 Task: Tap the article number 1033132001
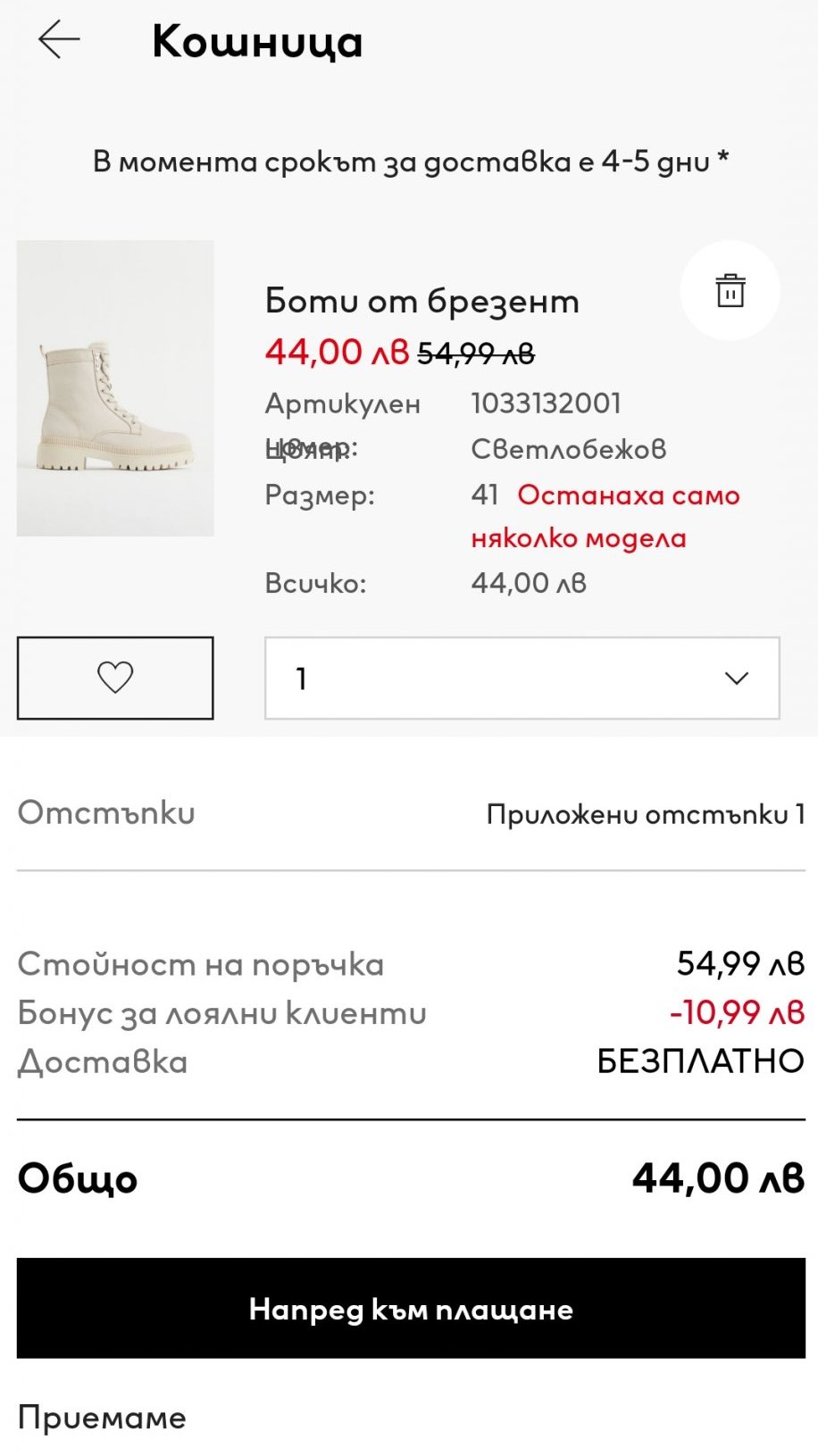coord(546,404)
